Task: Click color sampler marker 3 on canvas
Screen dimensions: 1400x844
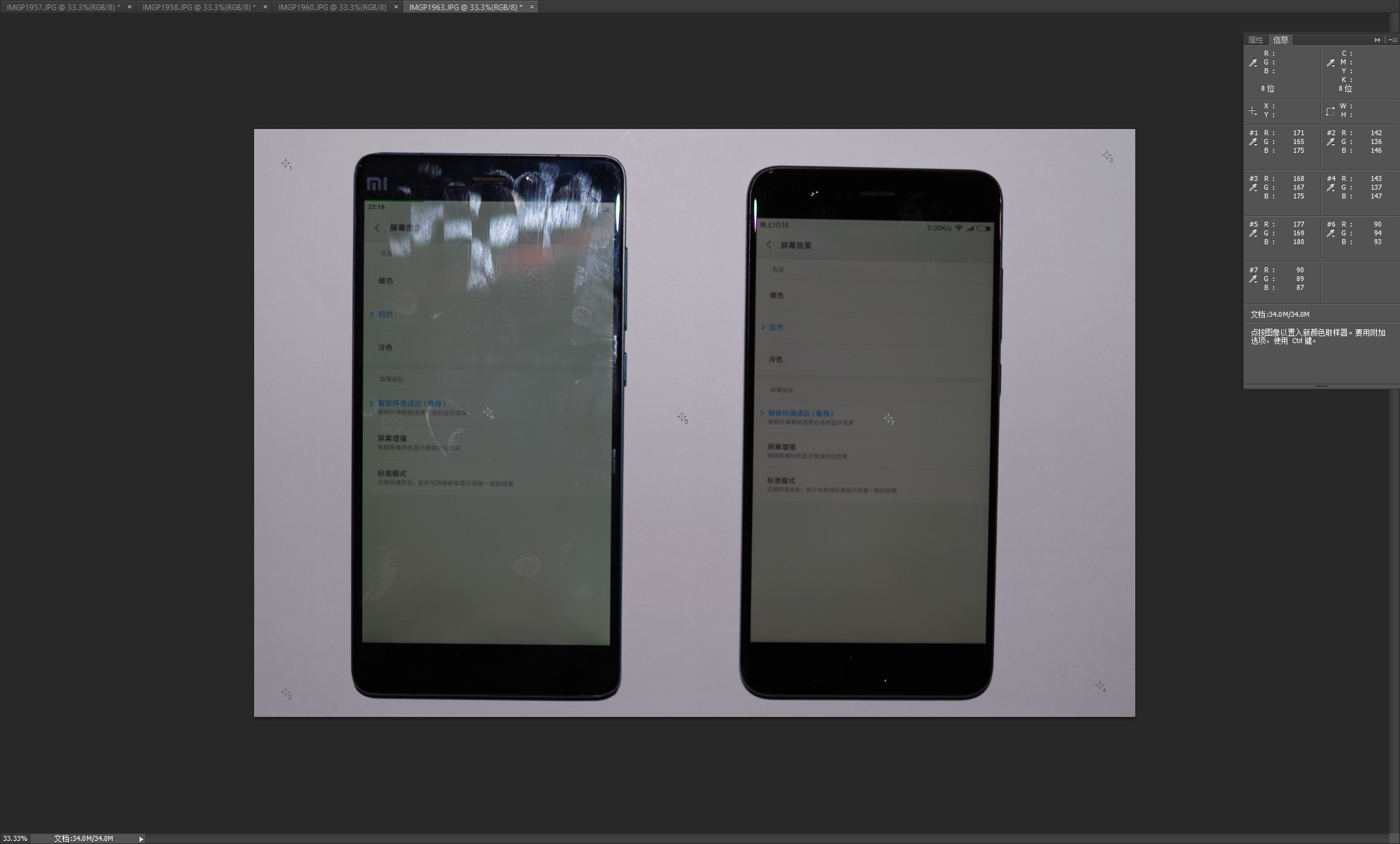Action: [1106, 155]
